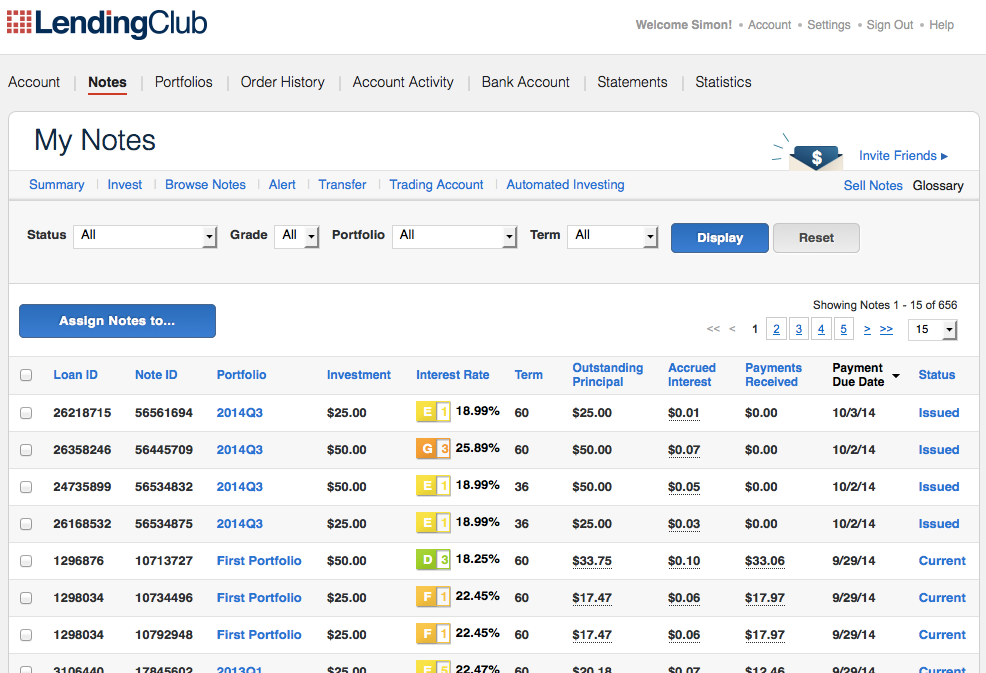Click the F1 grade badge for note 10734496

[433, 598]
